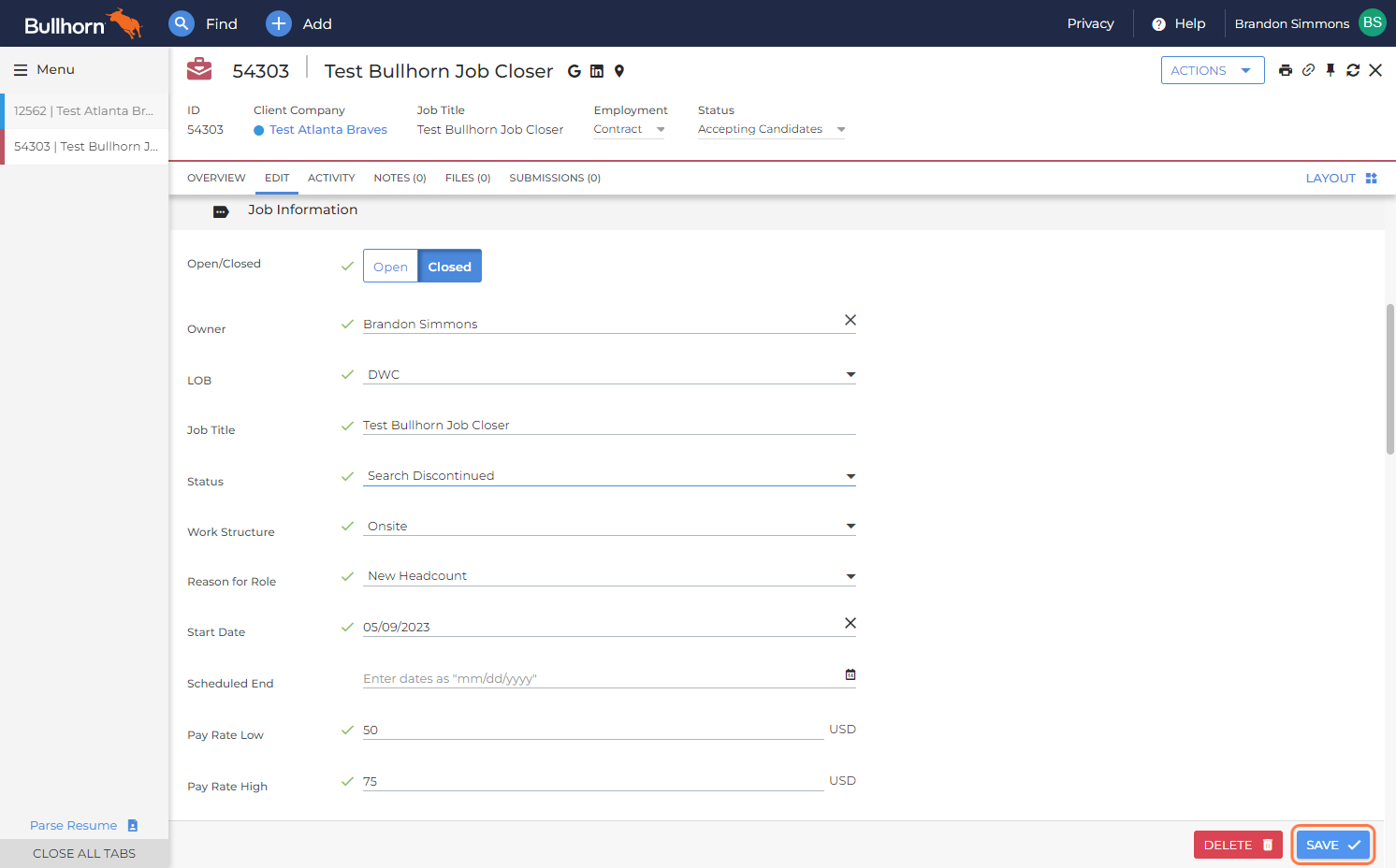The width and height of the screenshot is (1396, 868).
Task: Click the LinkedIn icon beside job title
Action: 597,71
